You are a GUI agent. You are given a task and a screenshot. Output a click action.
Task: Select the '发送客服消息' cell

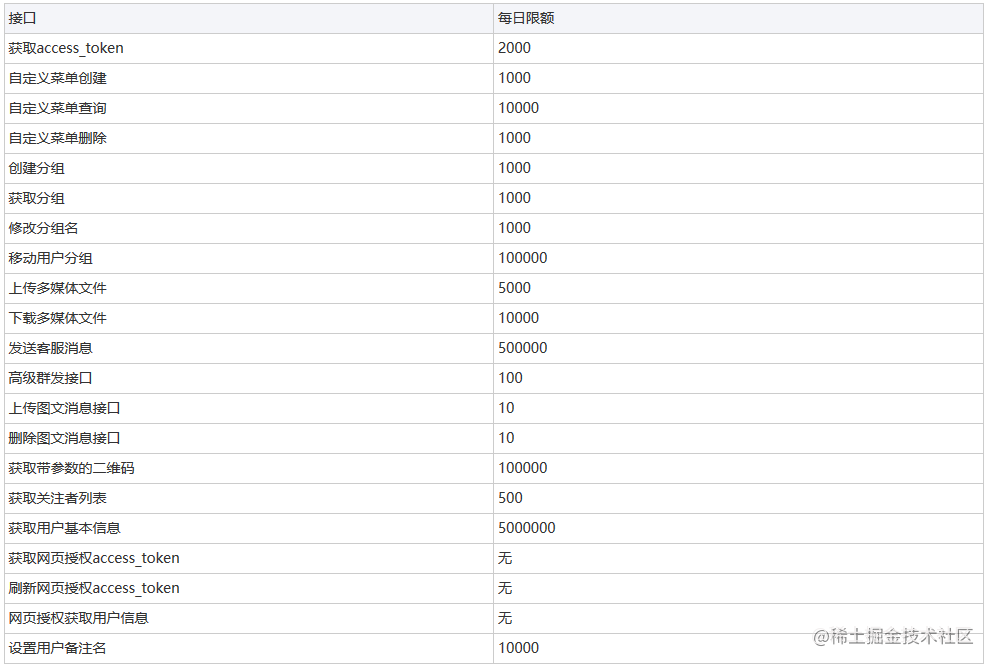[249, 349]
